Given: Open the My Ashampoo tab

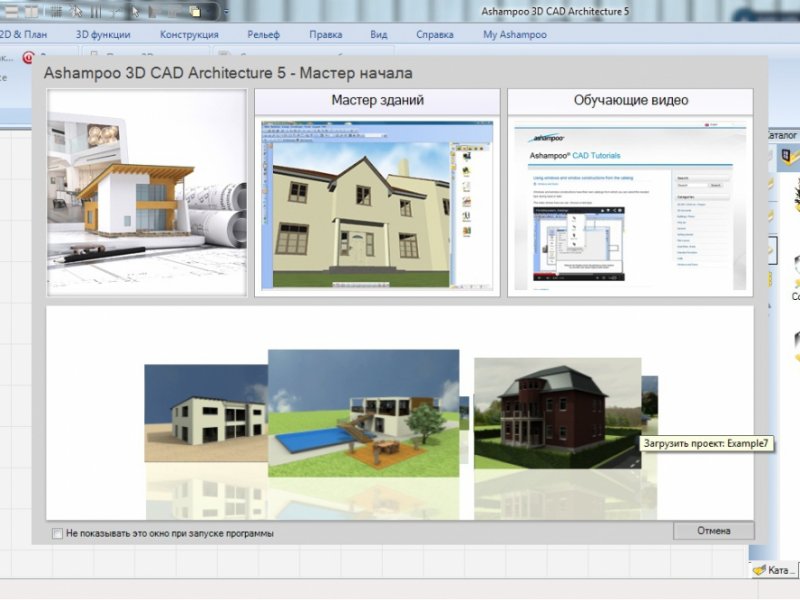Looking at the screenshot, I should pos(515,35).
